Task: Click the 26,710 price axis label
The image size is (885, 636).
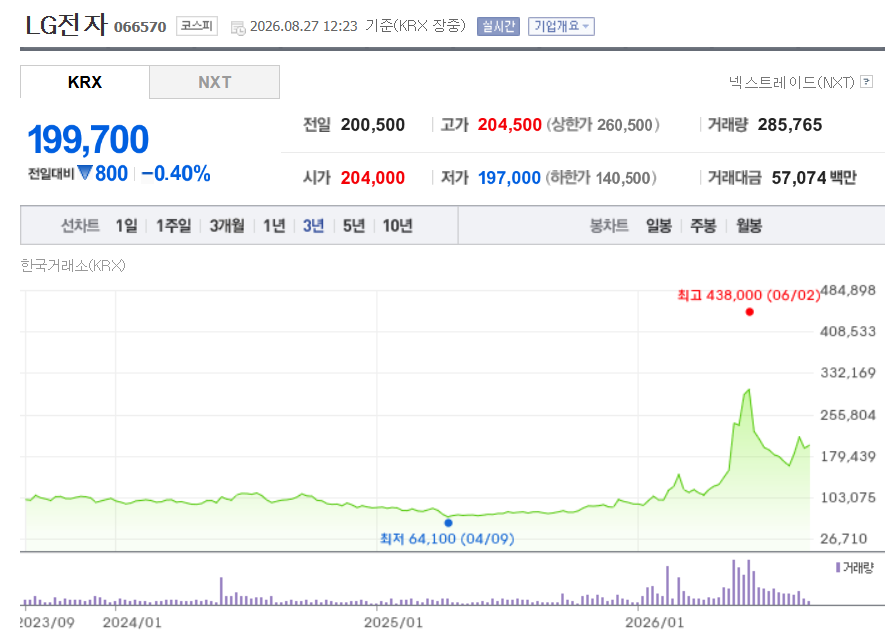Action: tap(844, 539)
